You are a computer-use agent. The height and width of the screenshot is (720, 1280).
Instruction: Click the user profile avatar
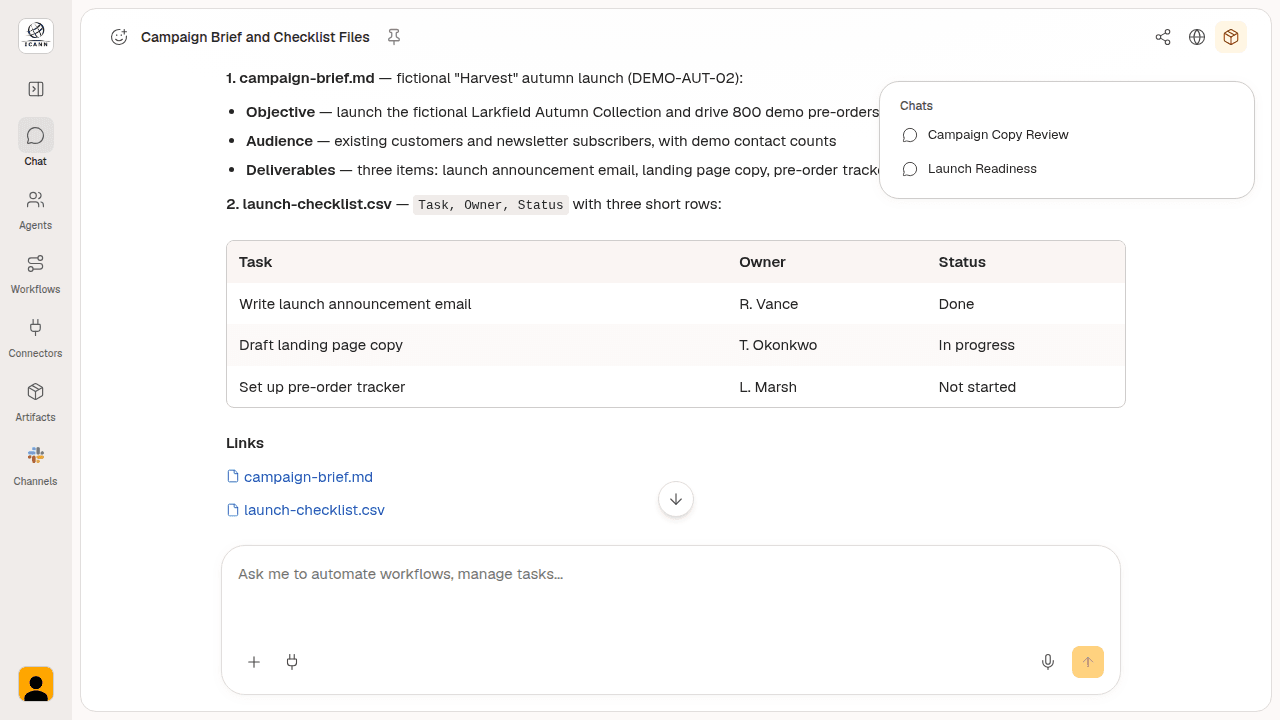tap(36, 684)
